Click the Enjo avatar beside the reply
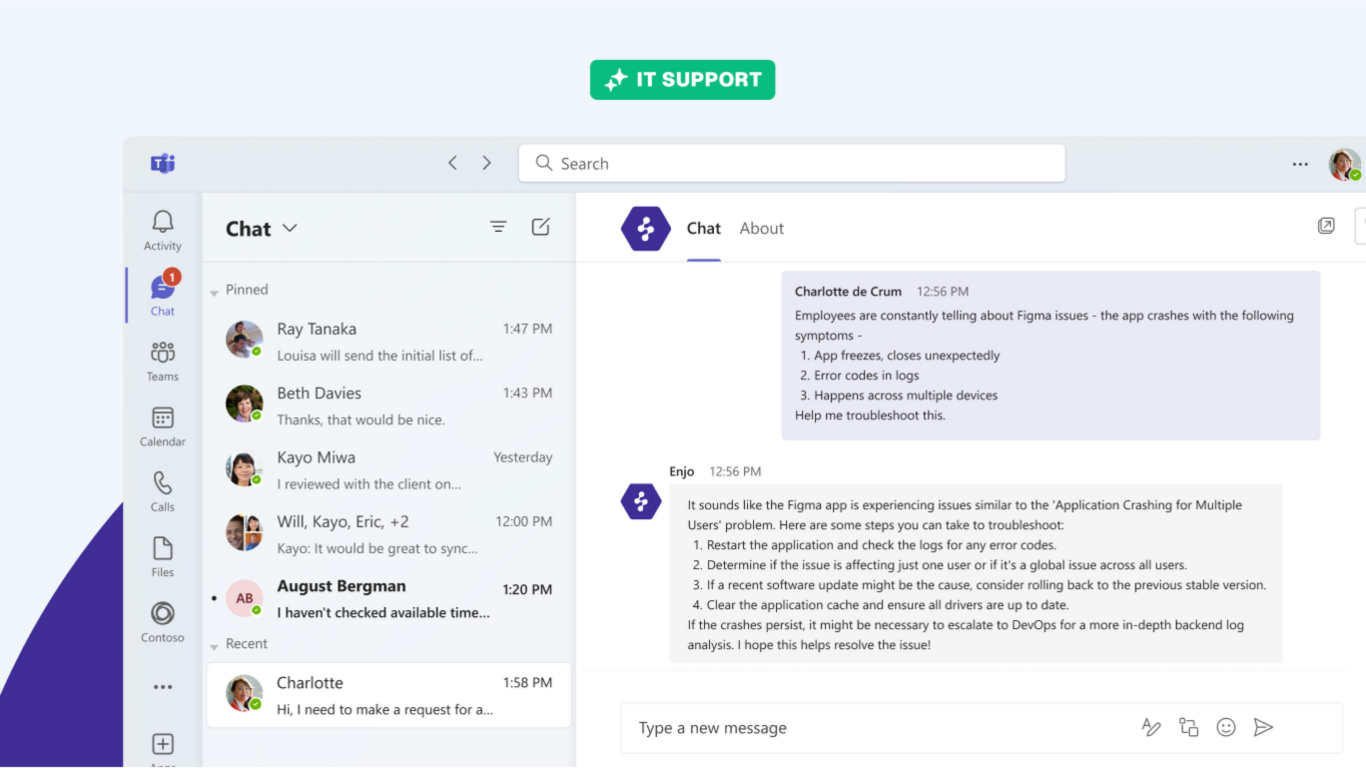Image resolution: width=1366 pixels, height=768 pixels. pyautogui.click(x=641, y=501)
